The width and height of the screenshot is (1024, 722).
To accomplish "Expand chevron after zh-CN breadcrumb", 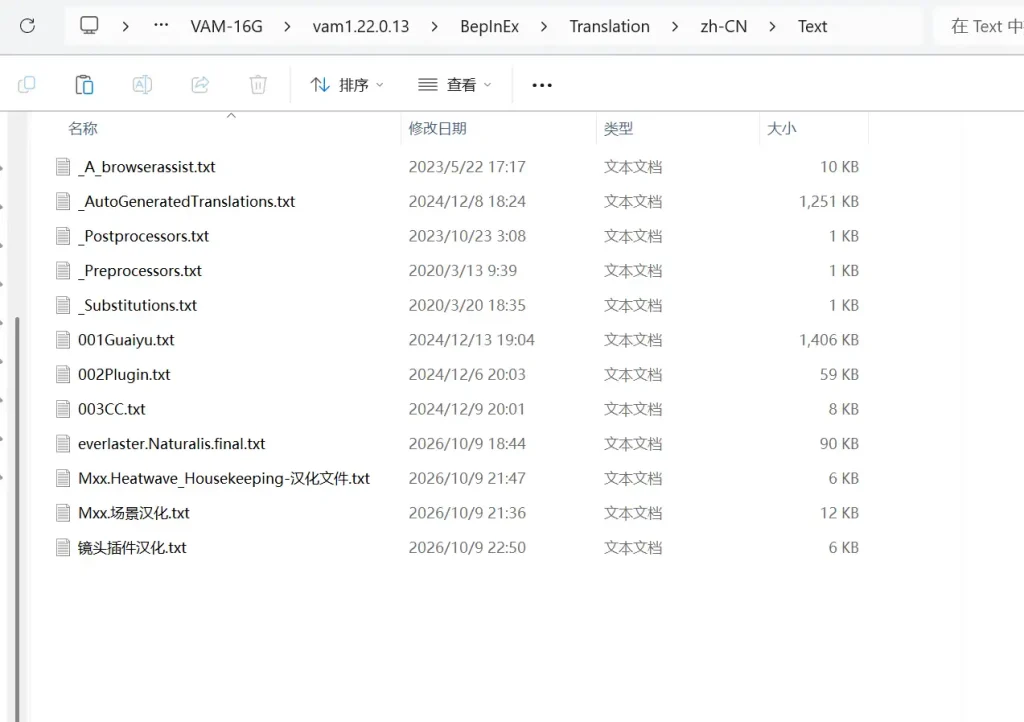I will pyautogui.click(x=773, y=27).
